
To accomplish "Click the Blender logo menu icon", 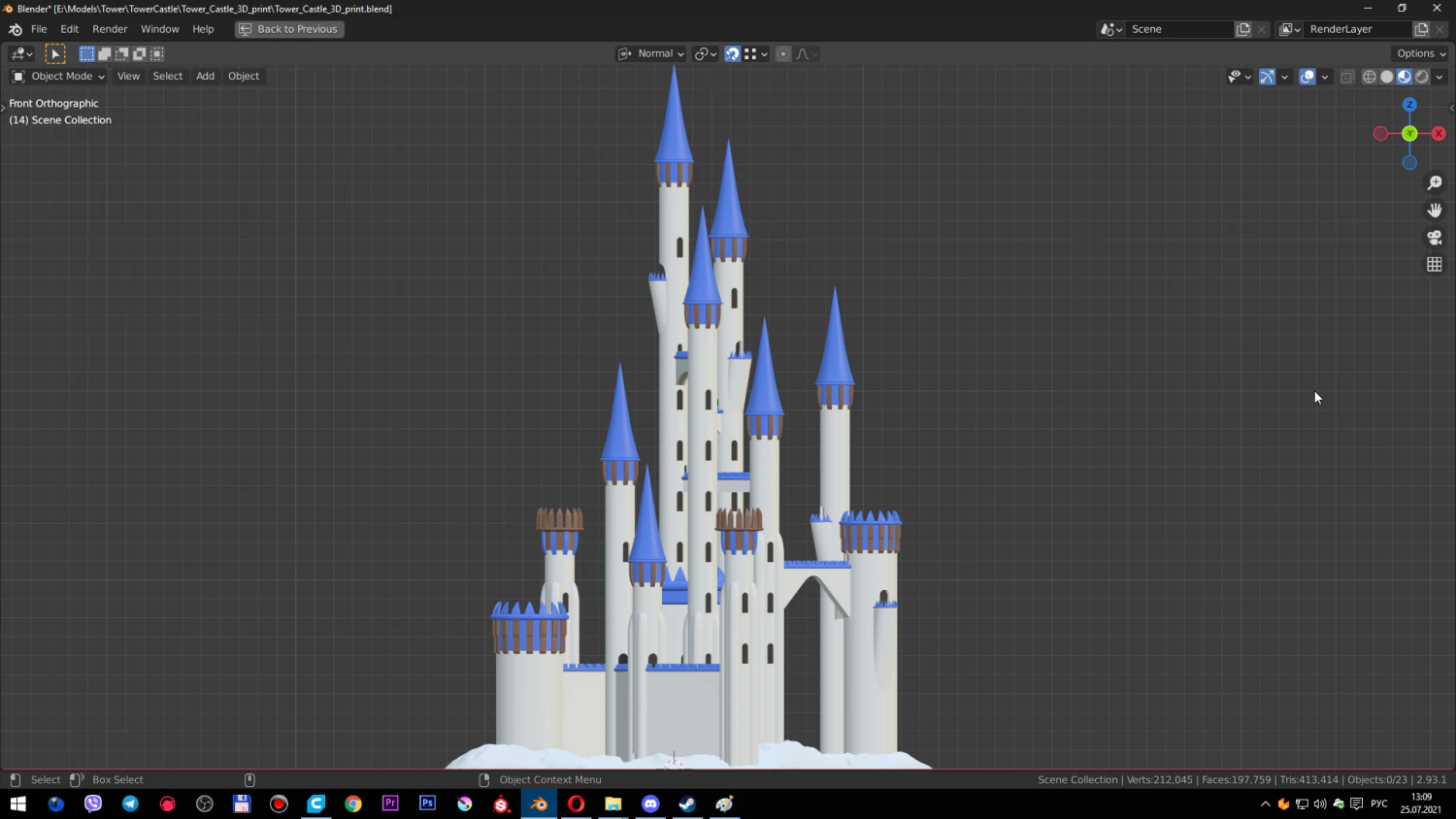I will click(x=16, y=29).
